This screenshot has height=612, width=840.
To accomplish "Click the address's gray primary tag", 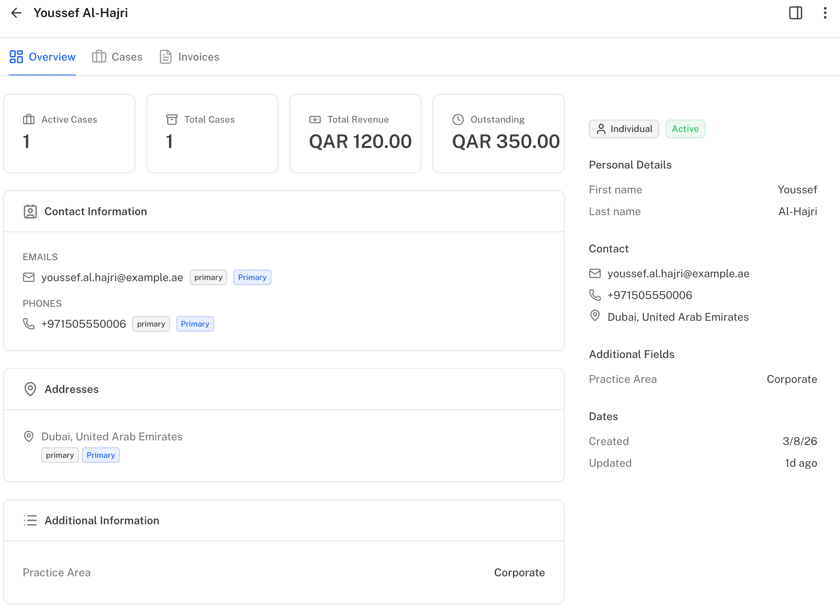I will pyautogui.click(x=60, y=455).
